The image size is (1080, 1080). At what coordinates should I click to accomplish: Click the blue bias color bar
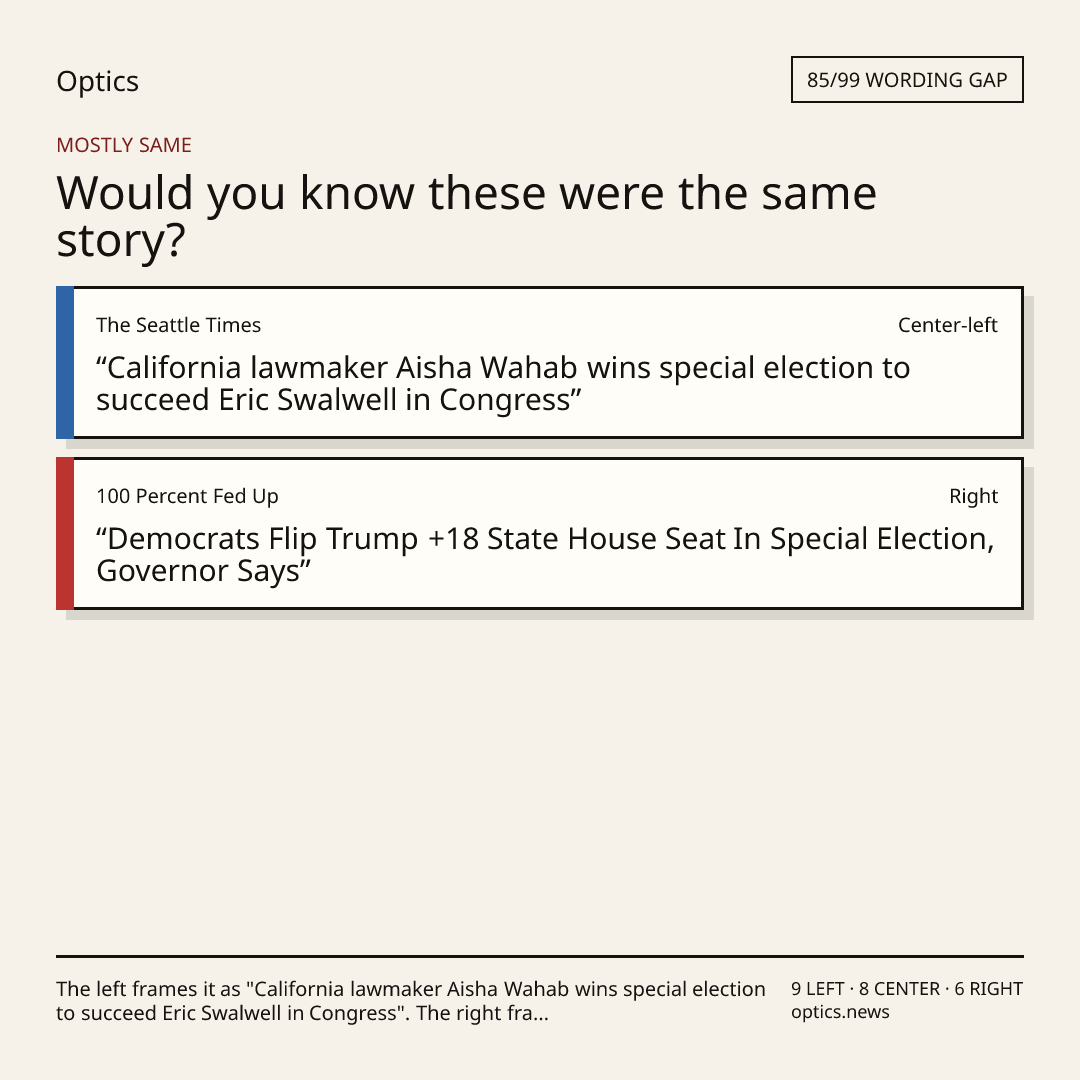(65, 362)
